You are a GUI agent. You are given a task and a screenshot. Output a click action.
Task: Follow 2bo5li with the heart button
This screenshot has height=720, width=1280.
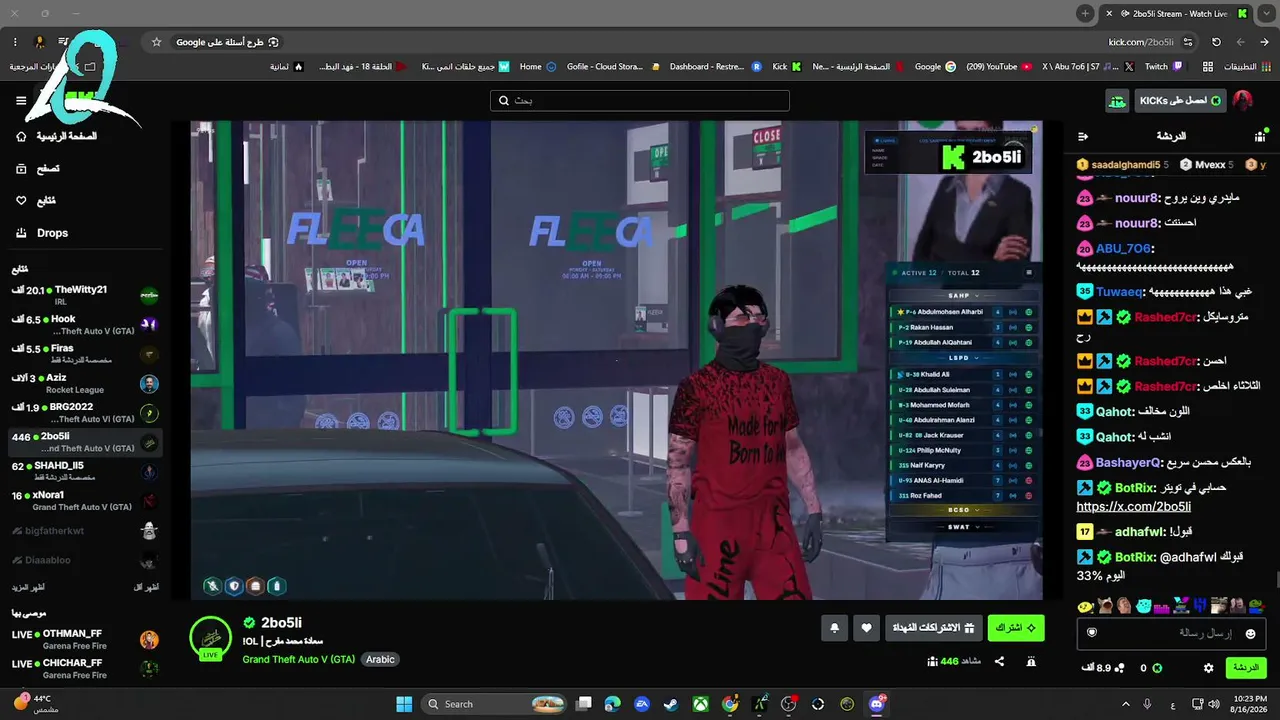coord(867,628)
